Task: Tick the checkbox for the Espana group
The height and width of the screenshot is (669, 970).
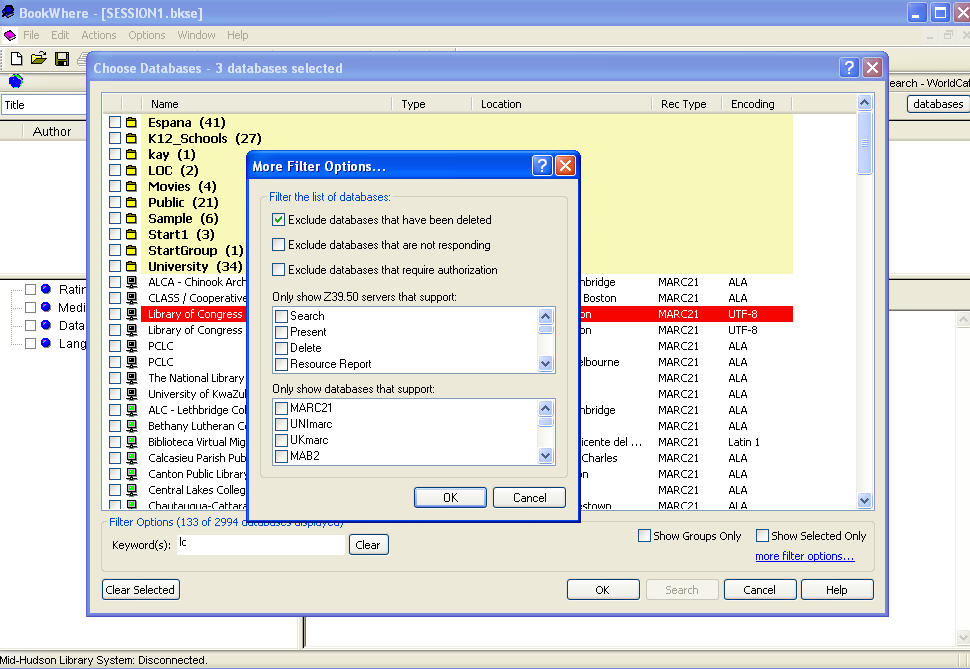Action: pyautogui.click(x=115, y=122)
